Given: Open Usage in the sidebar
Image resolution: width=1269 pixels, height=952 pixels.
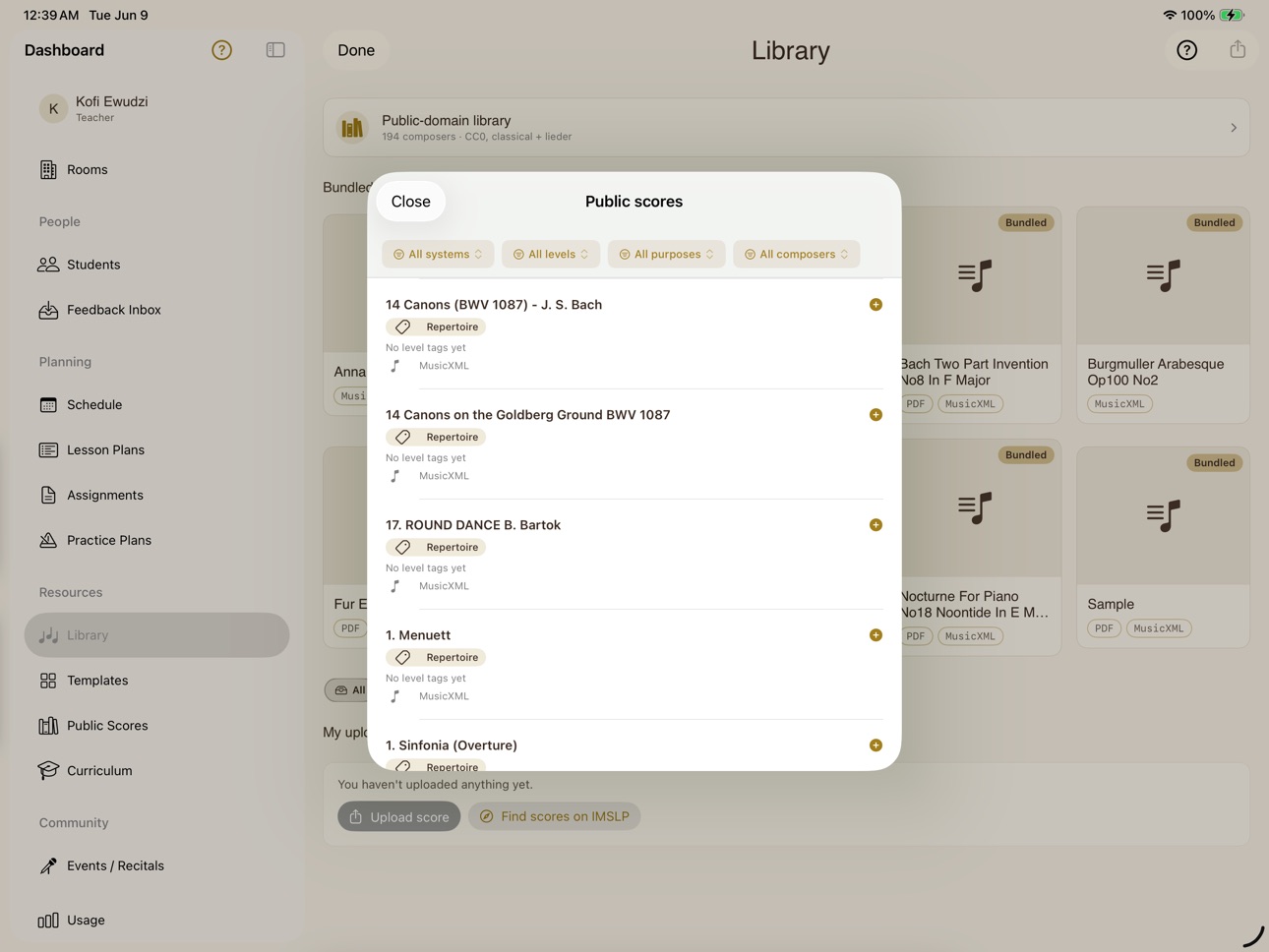Looking at the screenshot, I should (x=157, y=921).
